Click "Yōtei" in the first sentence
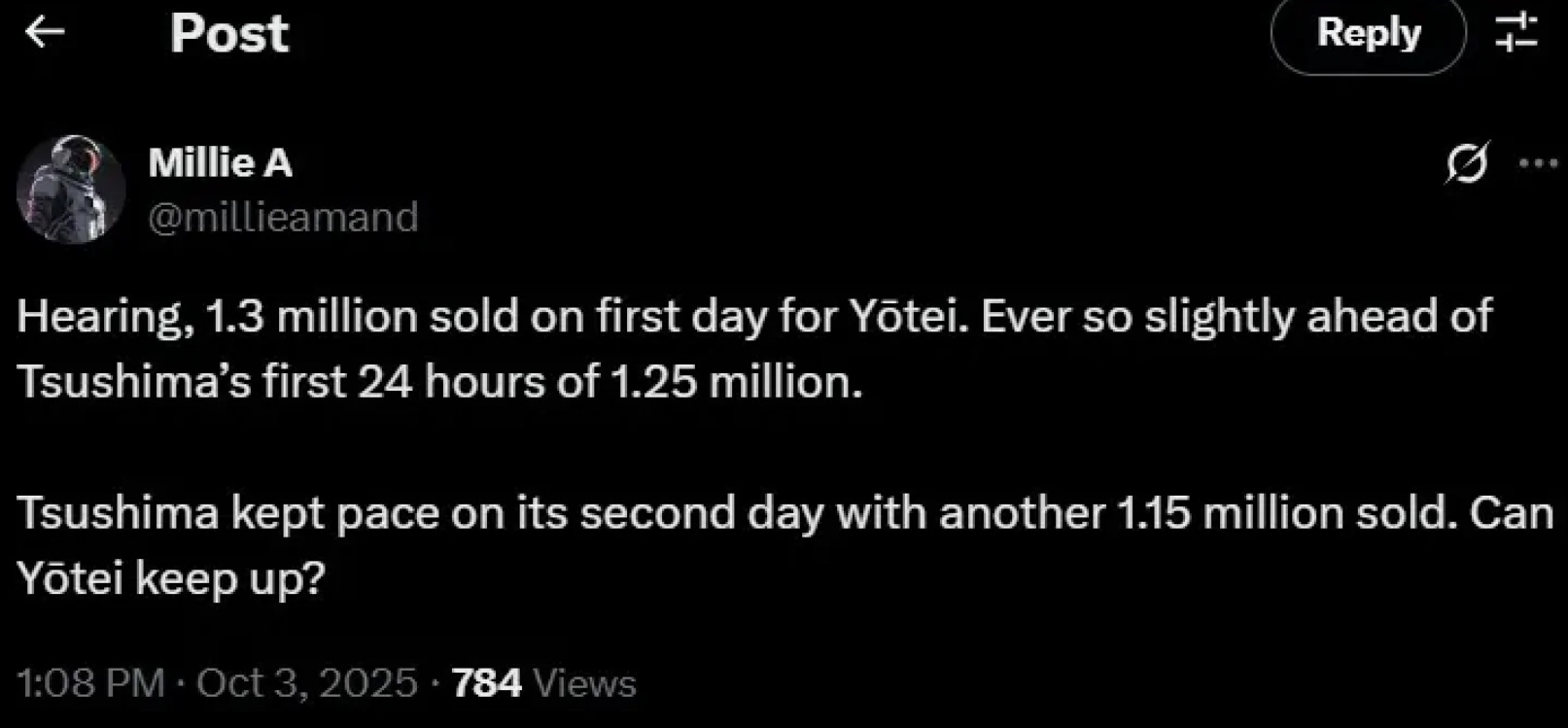Image resolution: width=1568 pixels, height=728 pixels. click(909, 317)
